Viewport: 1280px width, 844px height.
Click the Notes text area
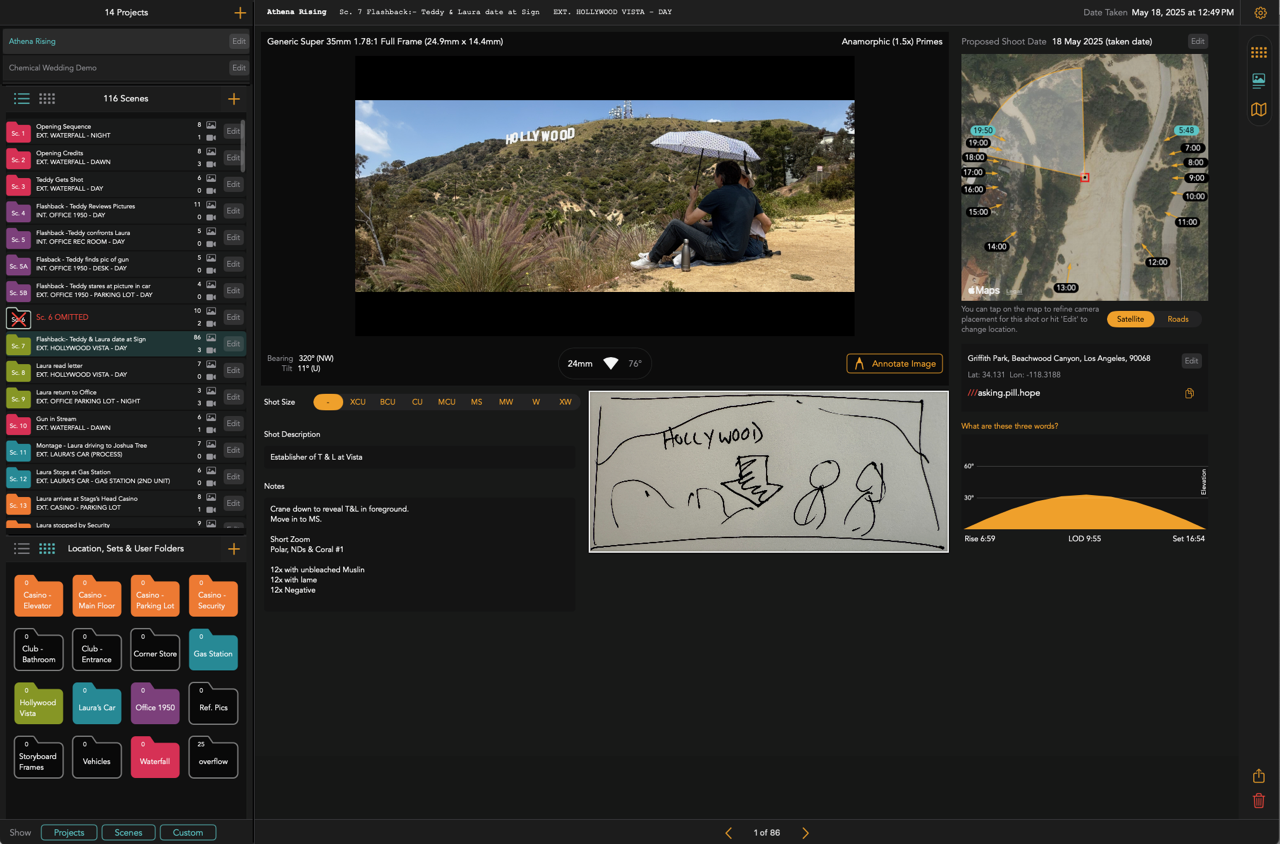pos(419,554)
